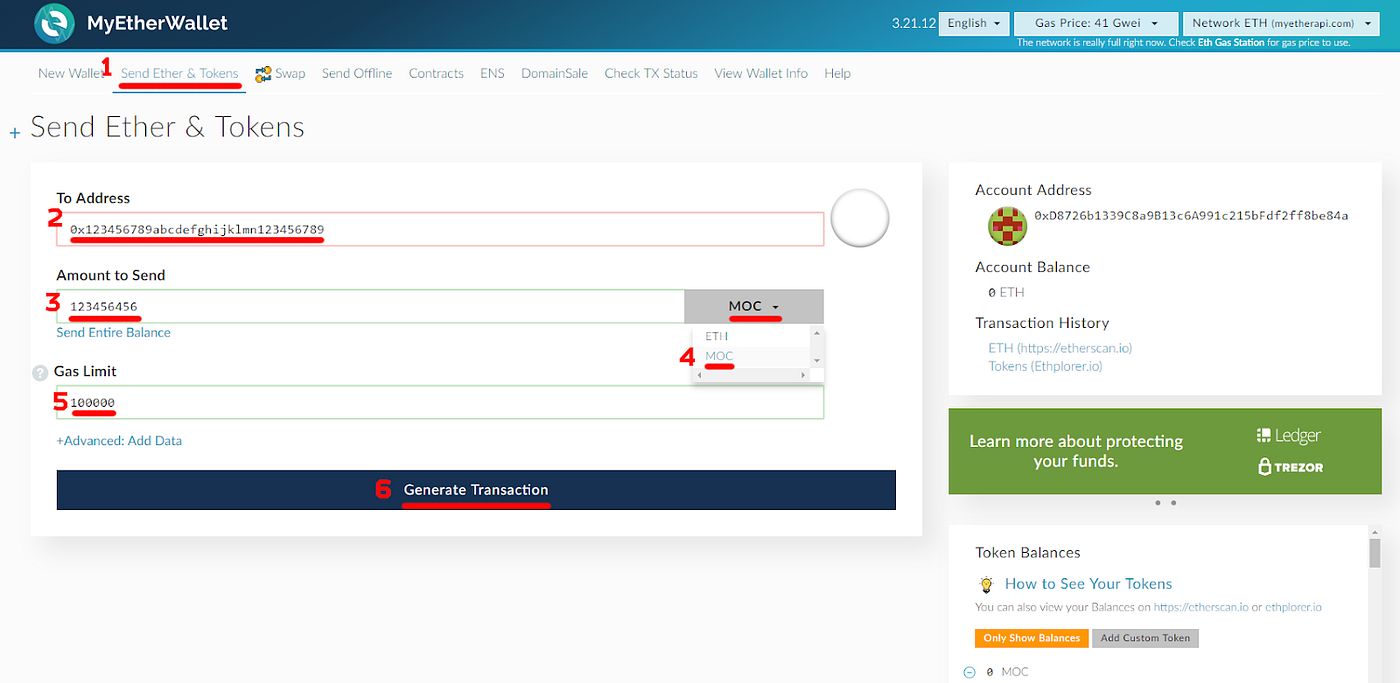Screen dimensions: 1400x683
Task: Select ETH in the token dropdown list
Action: 717,336
